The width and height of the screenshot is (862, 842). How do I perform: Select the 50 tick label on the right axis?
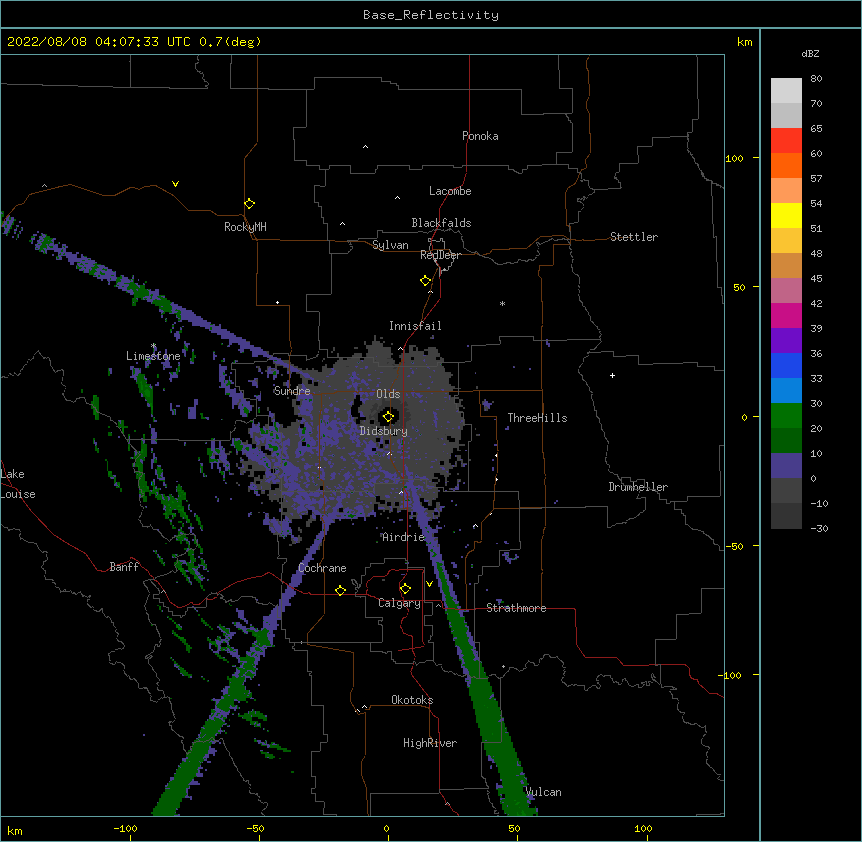click(x=739, y=287)
